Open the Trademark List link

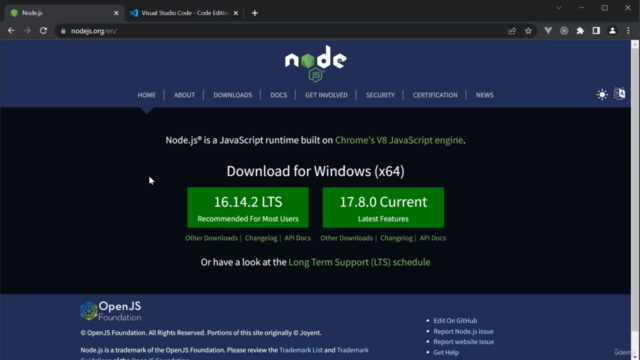pos(301,350)
